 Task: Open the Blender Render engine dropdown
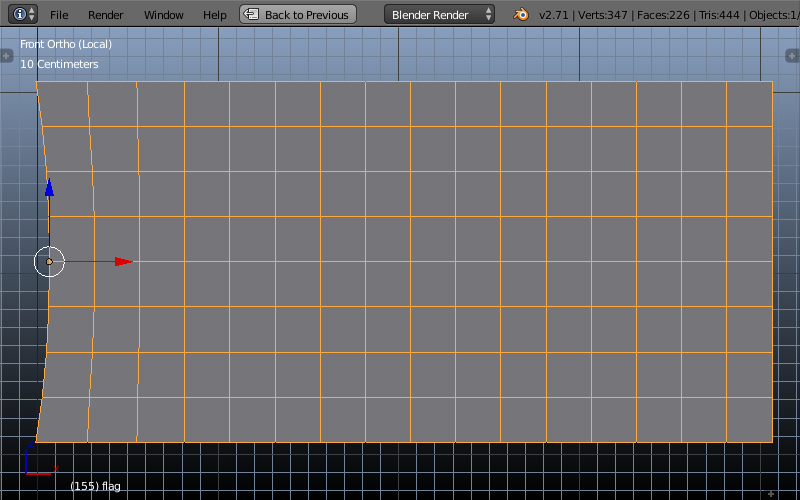coord(439,14)
